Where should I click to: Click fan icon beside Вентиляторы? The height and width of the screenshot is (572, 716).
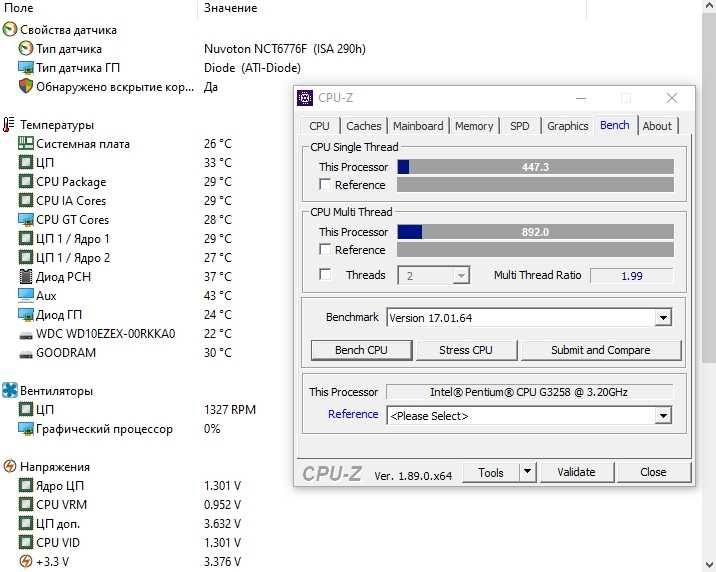point(10,390)
